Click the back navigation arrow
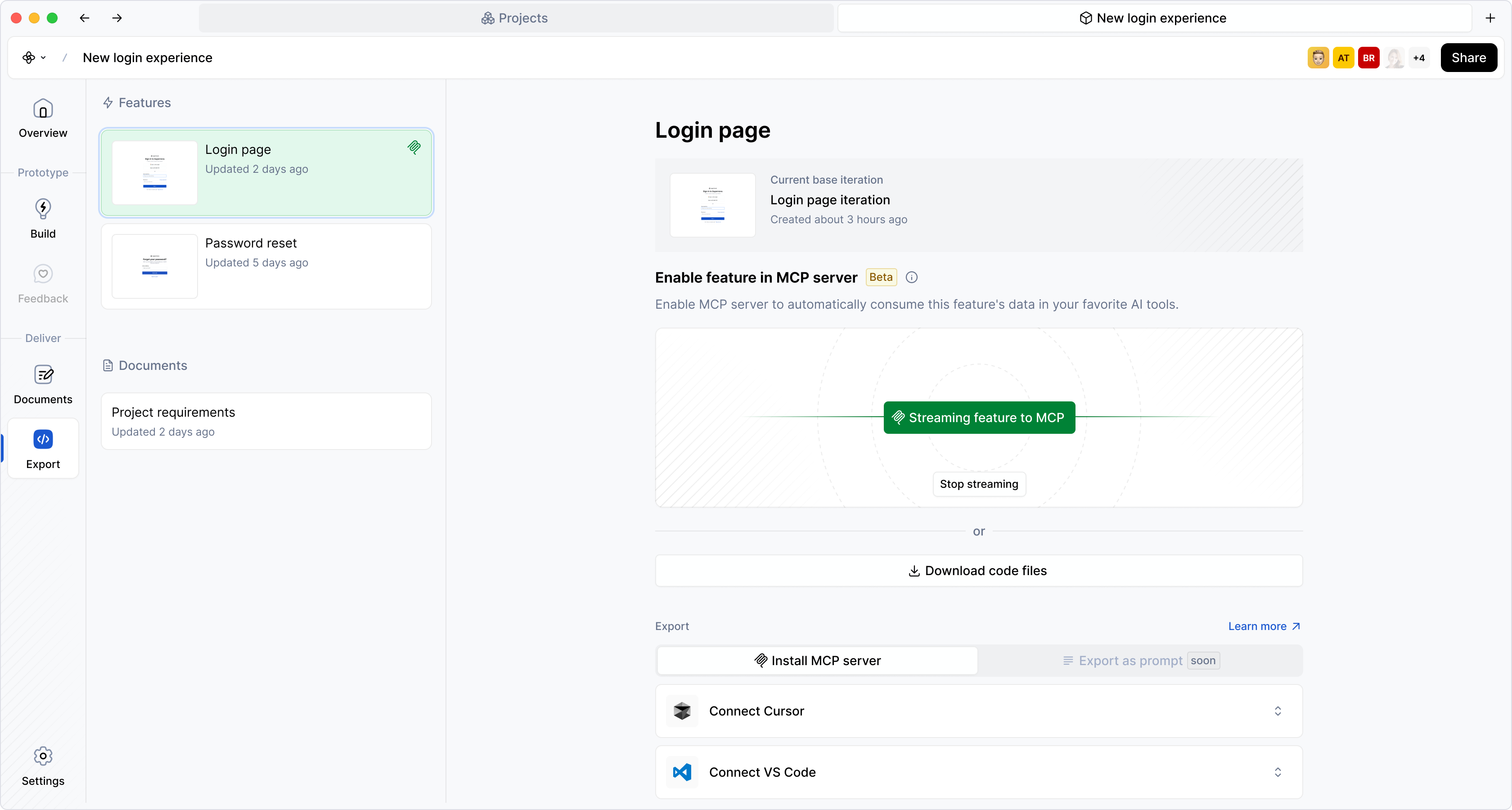1512x810 pixels. [85, 18]
